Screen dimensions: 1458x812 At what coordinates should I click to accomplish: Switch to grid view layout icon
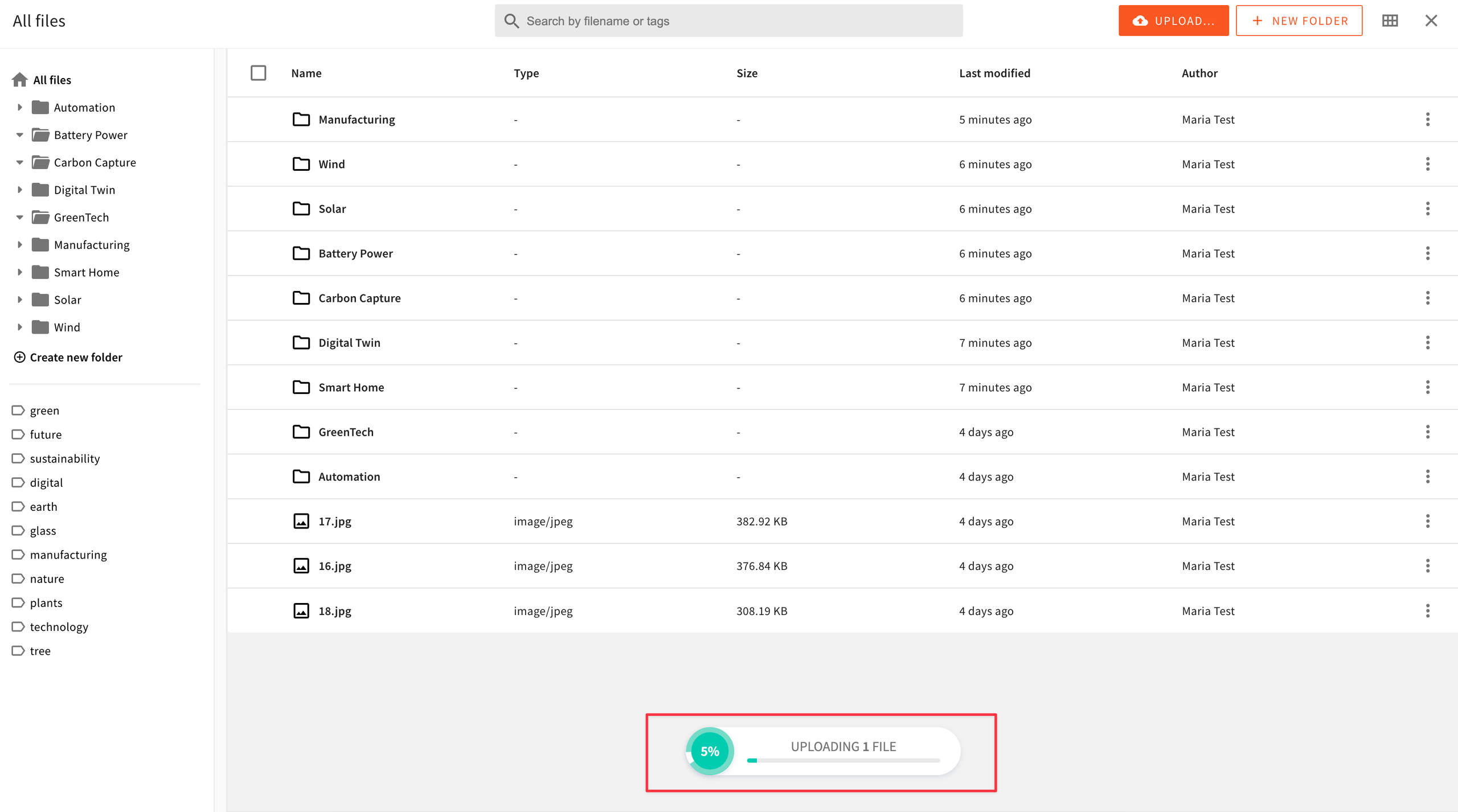1390,21
